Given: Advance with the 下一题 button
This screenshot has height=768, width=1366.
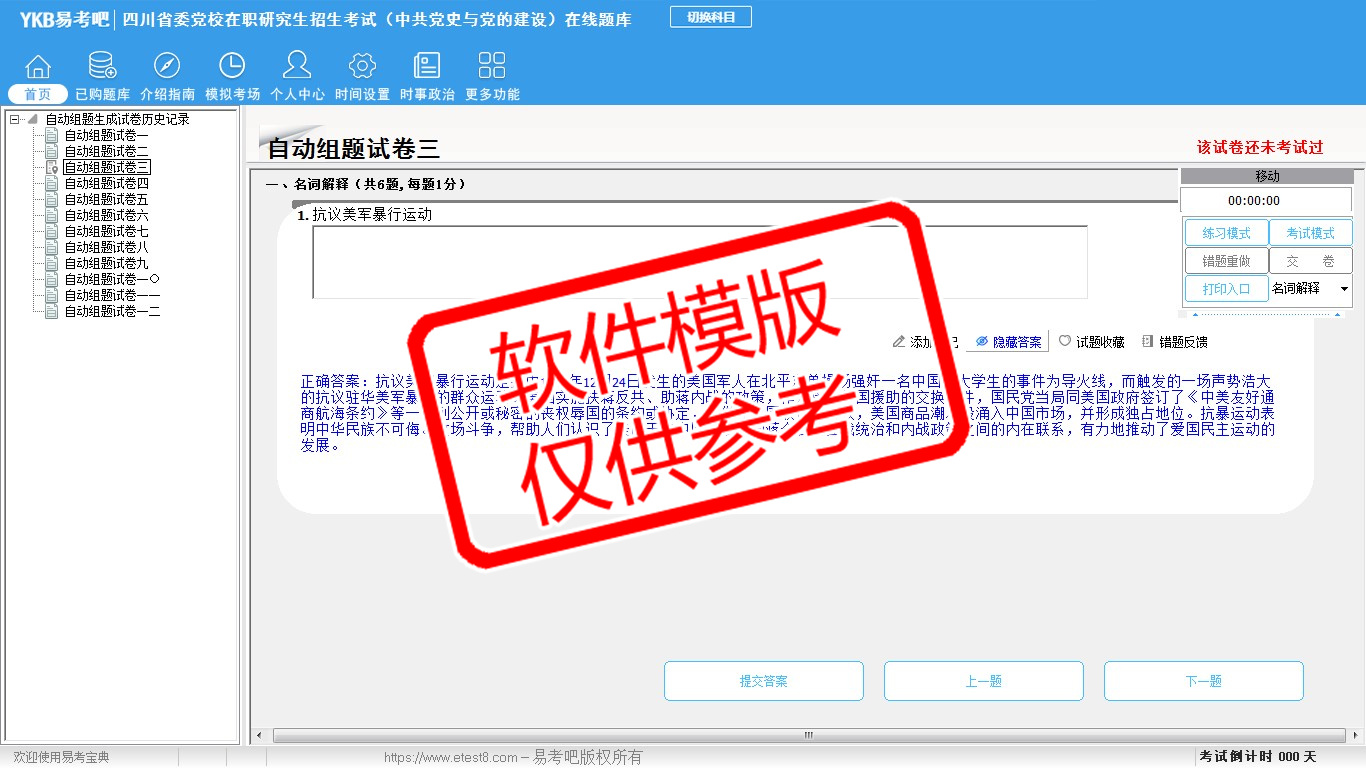Looking at the screenshot, I should [1204, 681].
